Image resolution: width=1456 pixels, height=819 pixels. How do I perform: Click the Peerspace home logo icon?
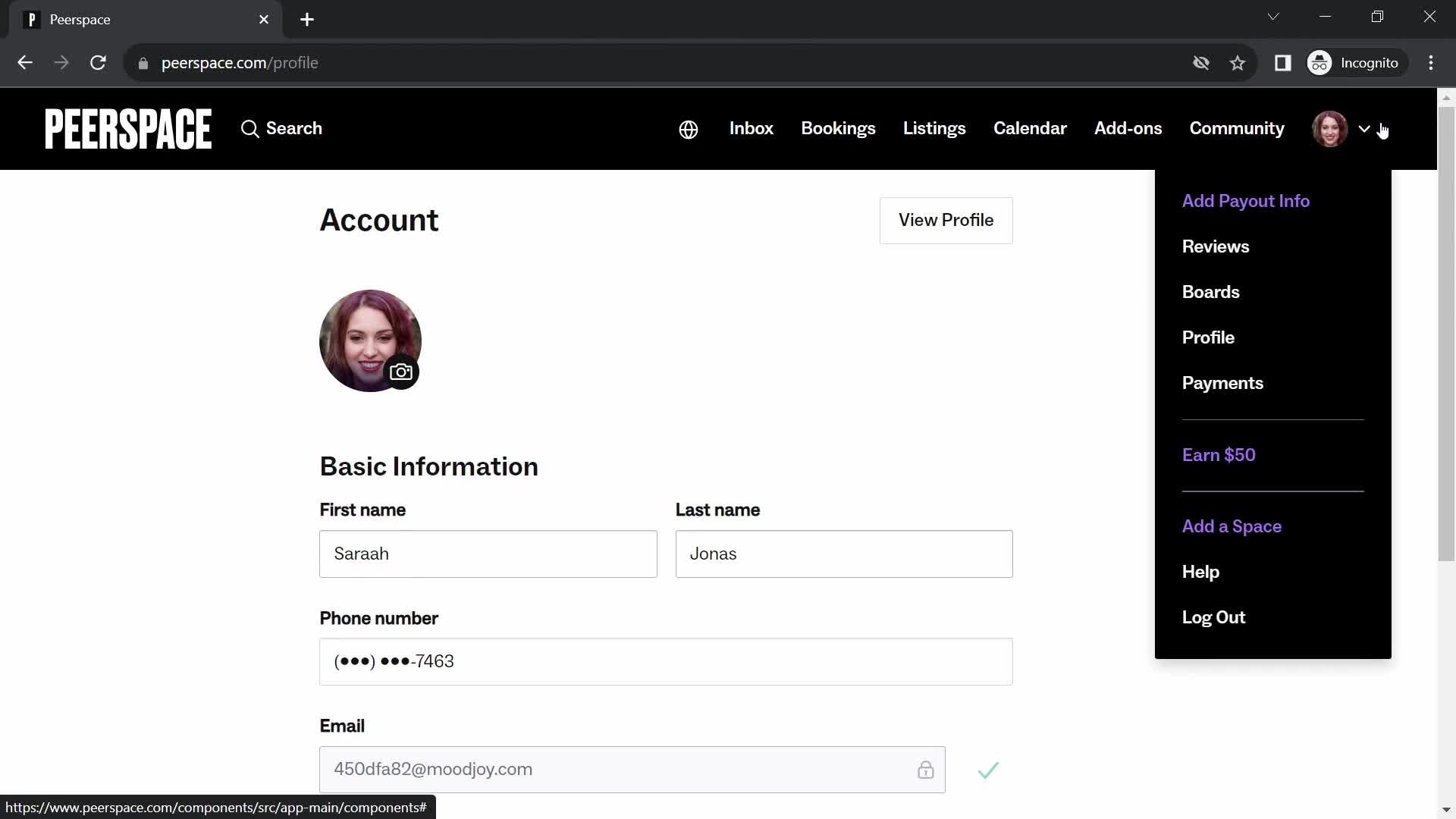pyautogui.click(x=127, y=128)
